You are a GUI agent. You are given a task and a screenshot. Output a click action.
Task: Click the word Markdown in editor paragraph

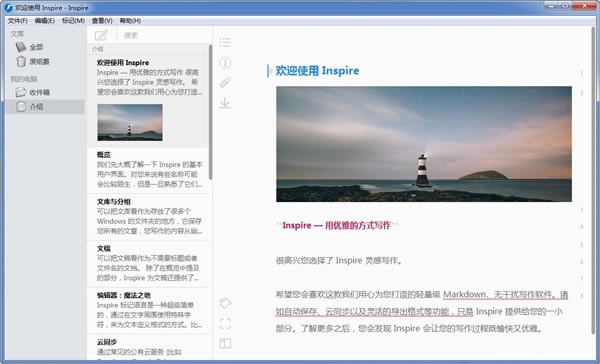(x=465, y=294)
